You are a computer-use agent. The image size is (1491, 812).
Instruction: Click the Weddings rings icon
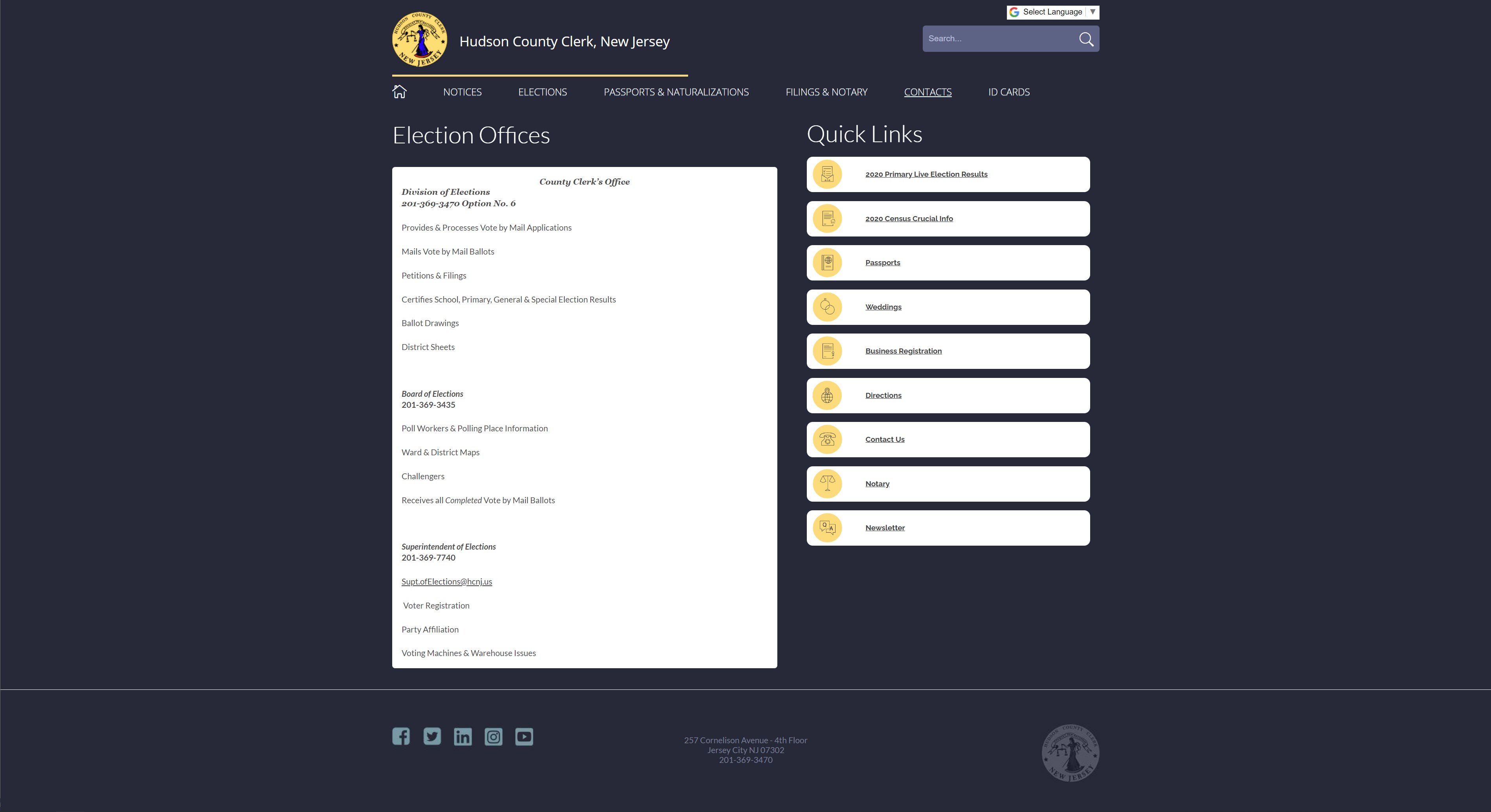click(x=827, y=307)
